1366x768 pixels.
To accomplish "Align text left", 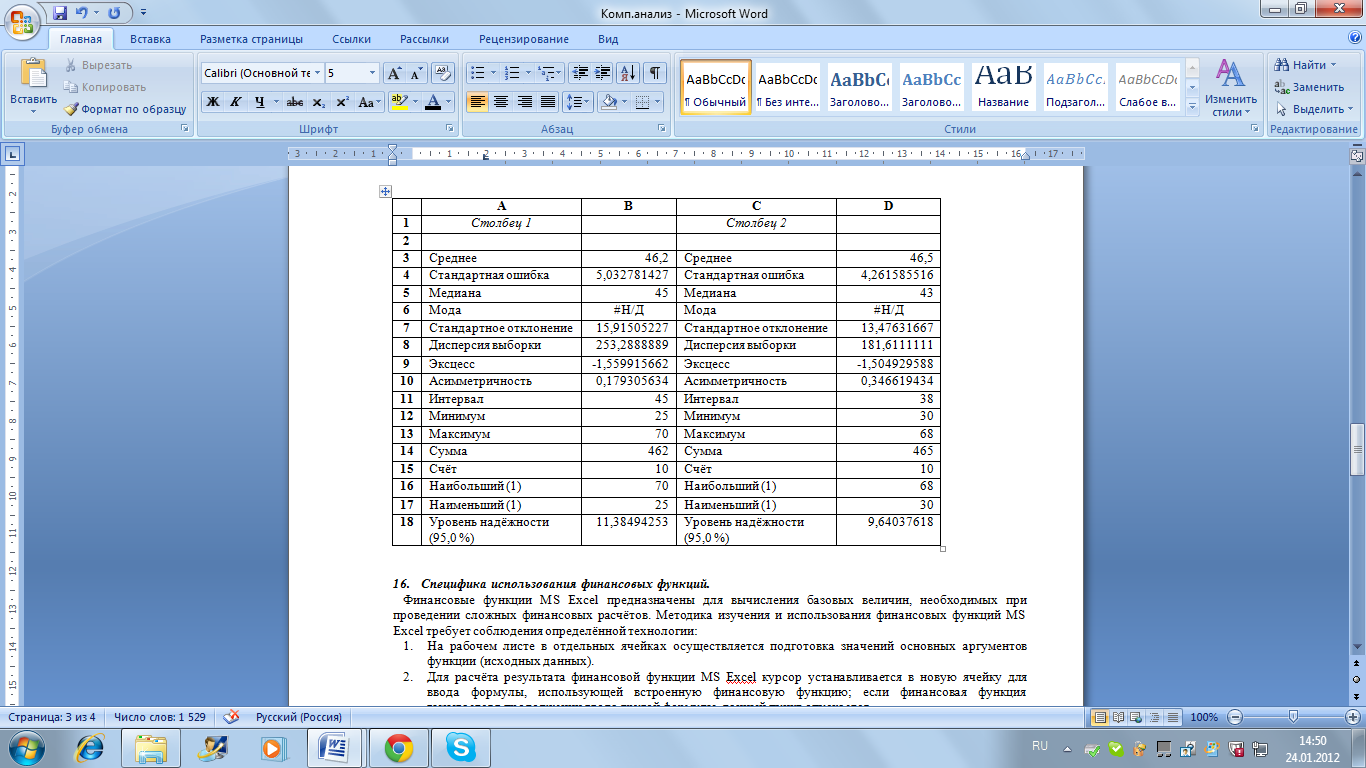I will click(x=478, y=102).
